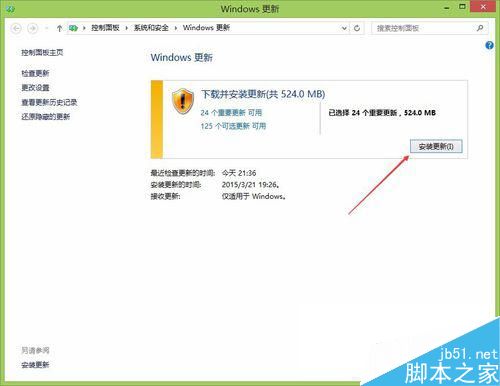
Task: Navigate to 系统和安全 breadcrumb
Action: tap(151, 28)
